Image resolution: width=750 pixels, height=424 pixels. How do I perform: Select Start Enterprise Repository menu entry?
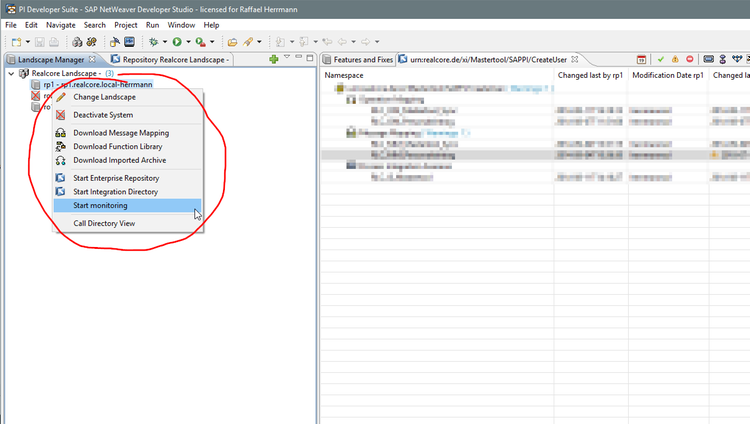coord(128,178)
